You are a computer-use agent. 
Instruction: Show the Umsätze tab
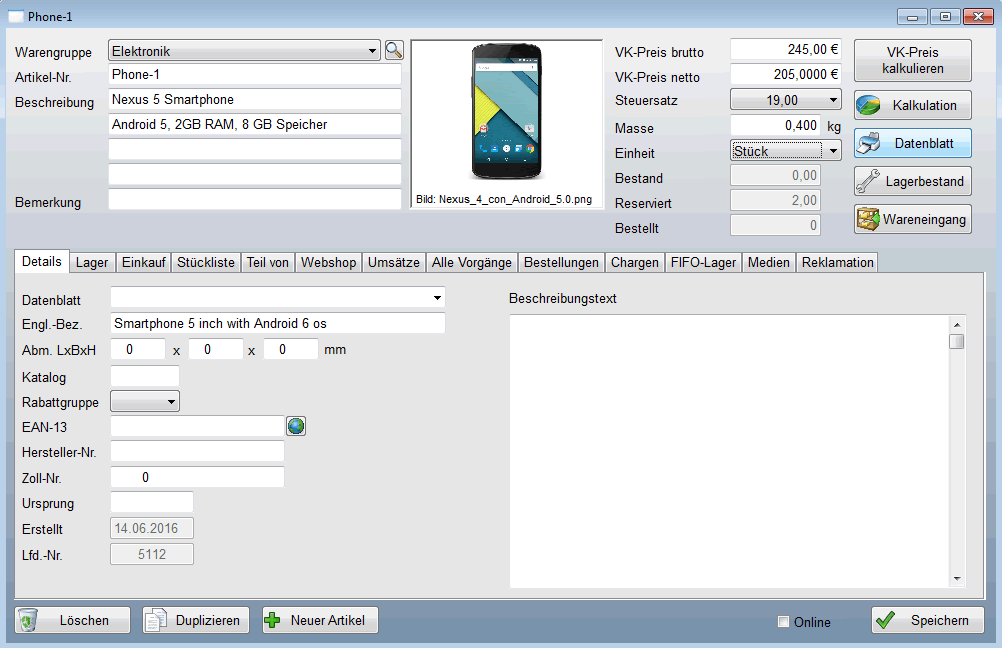394,263
